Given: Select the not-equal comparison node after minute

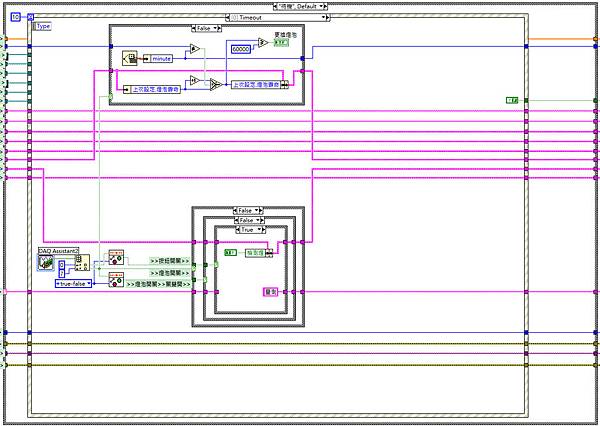Looking at the screenshot, I should click(195, 49).
